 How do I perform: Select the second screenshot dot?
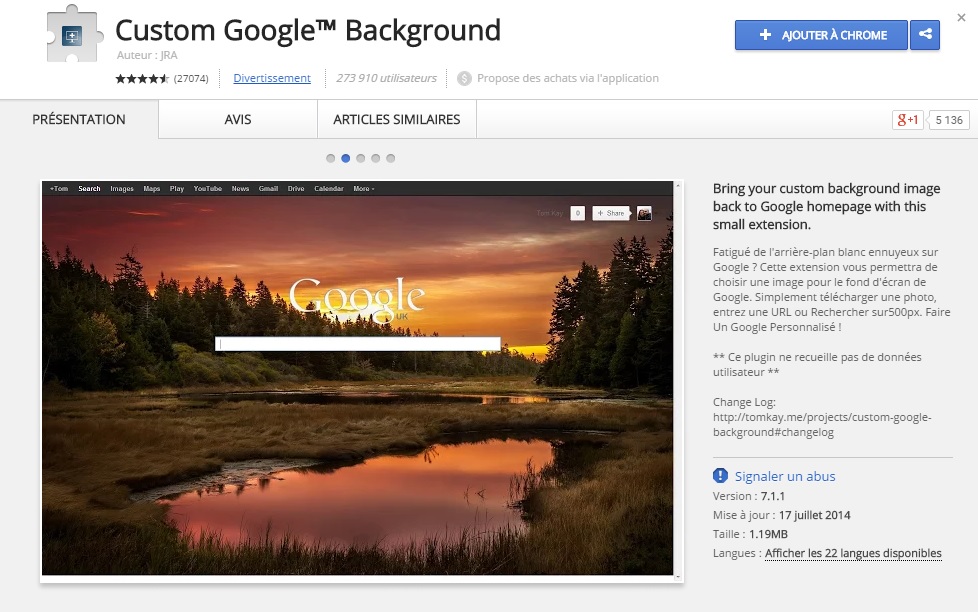pyautogui.click(x=346, y=158)
